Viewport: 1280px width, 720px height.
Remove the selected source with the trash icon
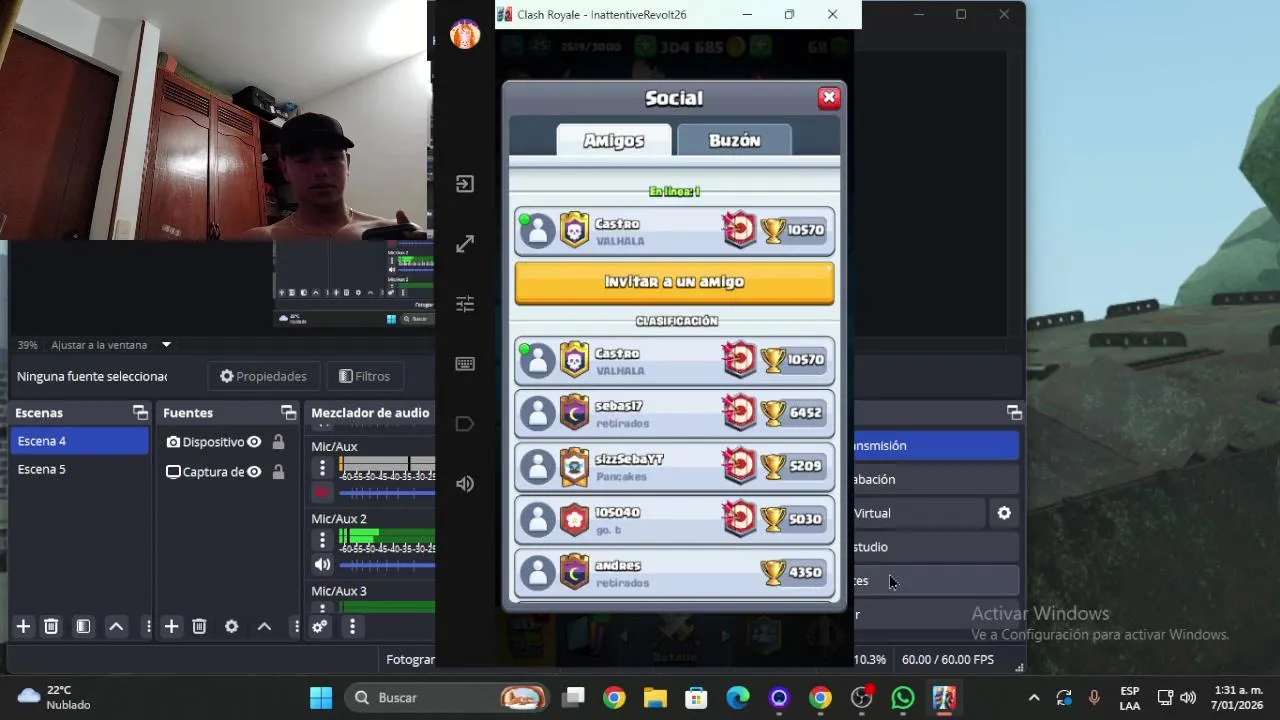pos(199,626)
